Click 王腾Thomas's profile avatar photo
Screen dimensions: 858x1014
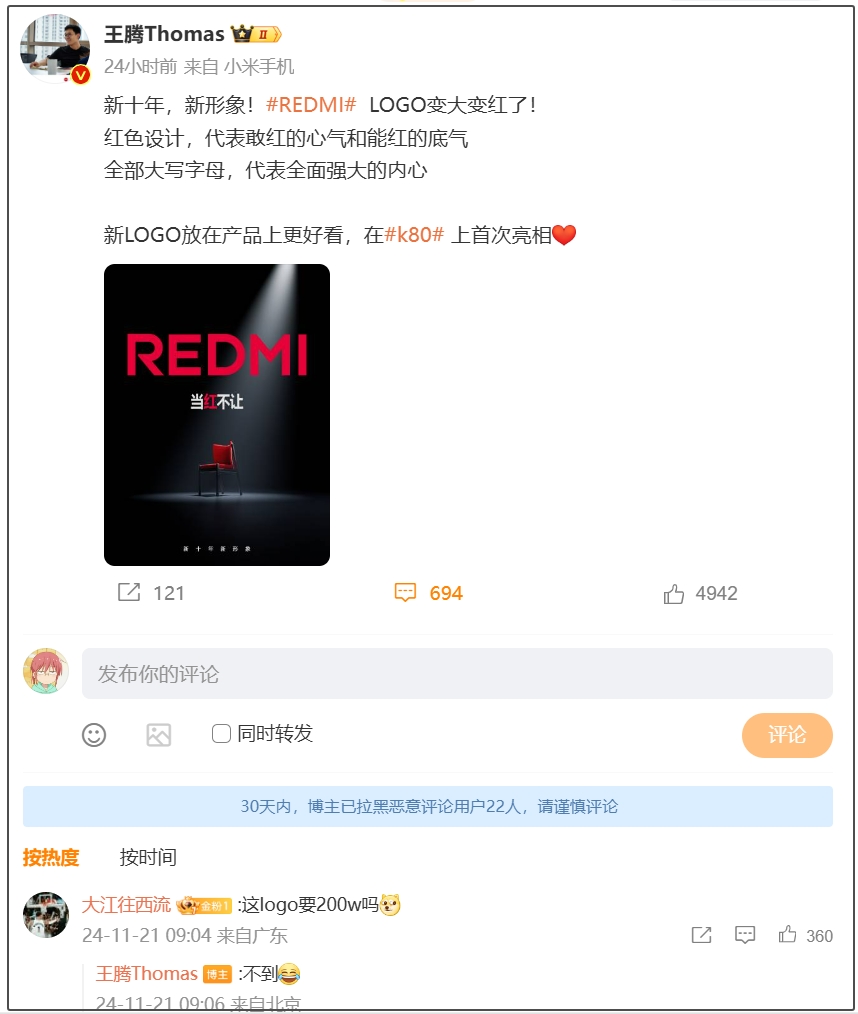pyautogui.click(x=55, y=49)
